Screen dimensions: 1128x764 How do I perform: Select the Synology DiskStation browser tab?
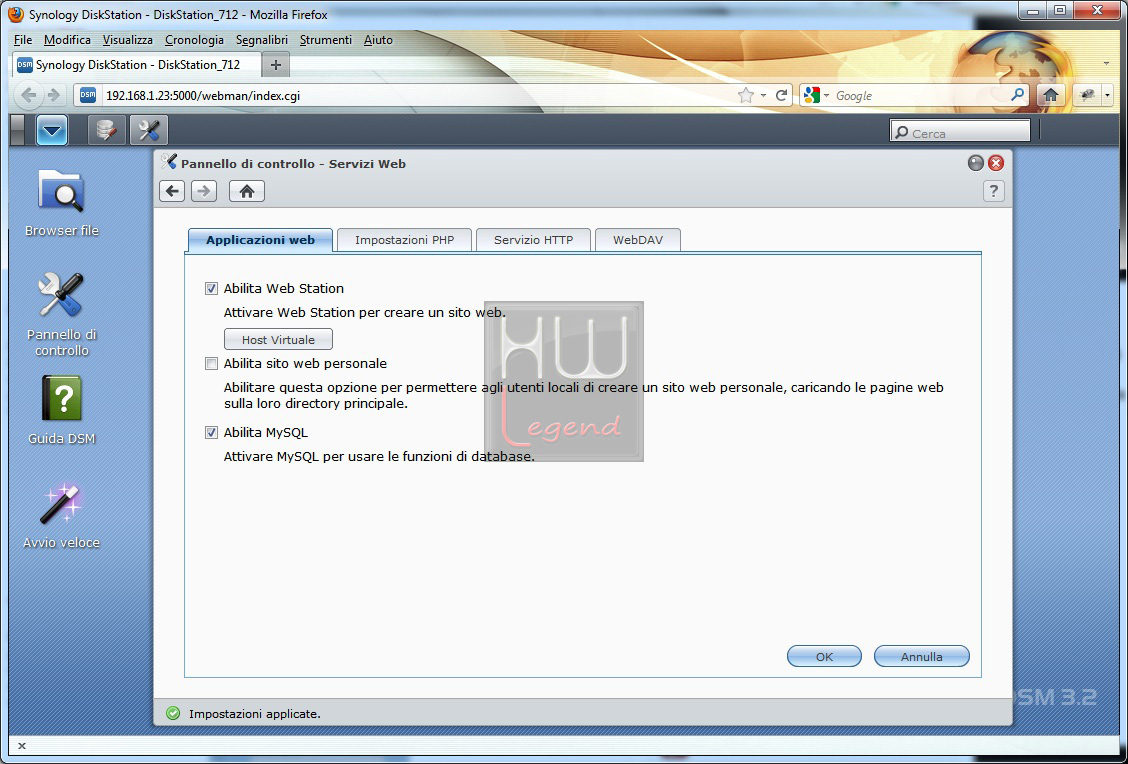coord(136,65)
